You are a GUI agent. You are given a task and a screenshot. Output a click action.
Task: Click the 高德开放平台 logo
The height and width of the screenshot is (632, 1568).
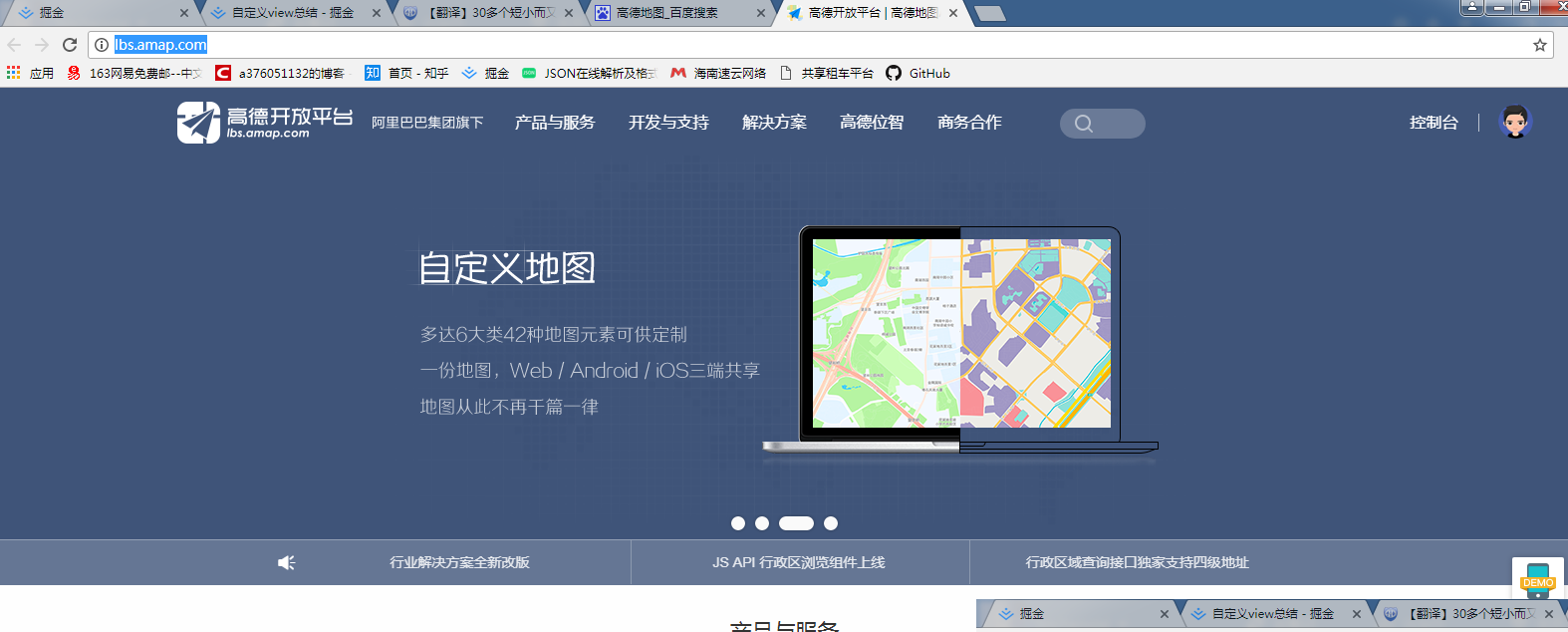point(265,122)
